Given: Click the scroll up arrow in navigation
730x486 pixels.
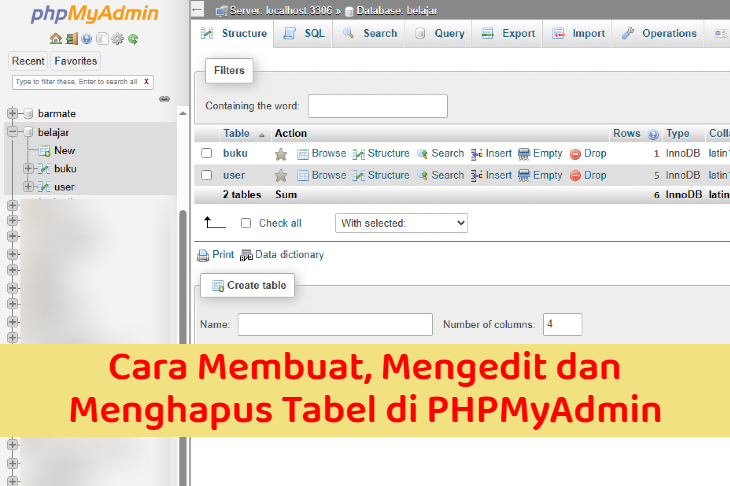Looking at the screenshot, I should tap(183, 113).
